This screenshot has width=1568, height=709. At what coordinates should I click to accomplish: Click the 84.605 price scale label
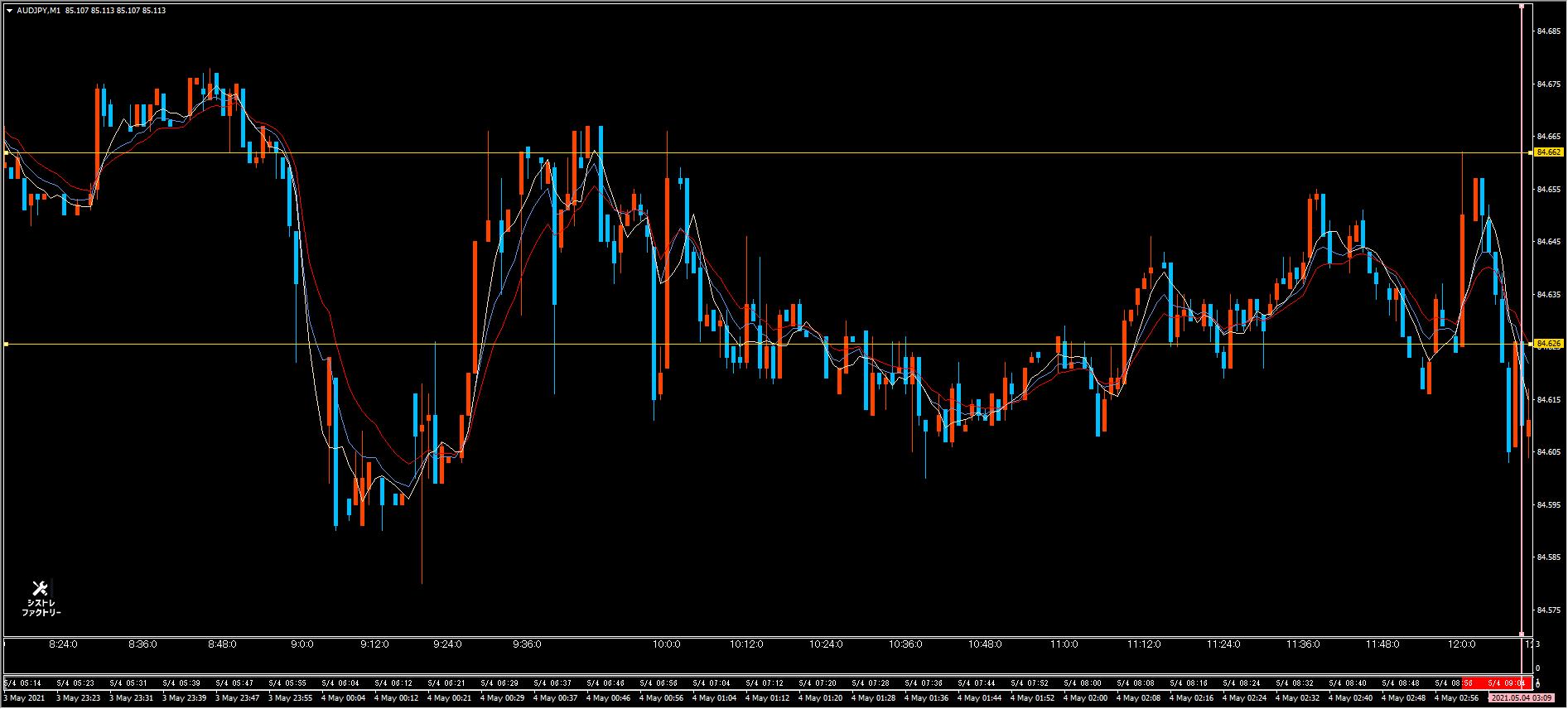[x=1547, y=452]
